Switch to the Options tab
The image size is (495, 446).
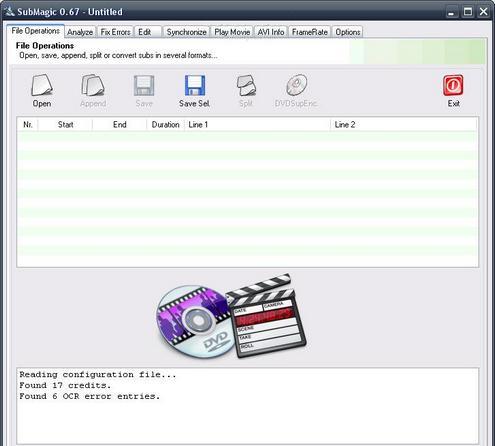click(x=348, y=32)
